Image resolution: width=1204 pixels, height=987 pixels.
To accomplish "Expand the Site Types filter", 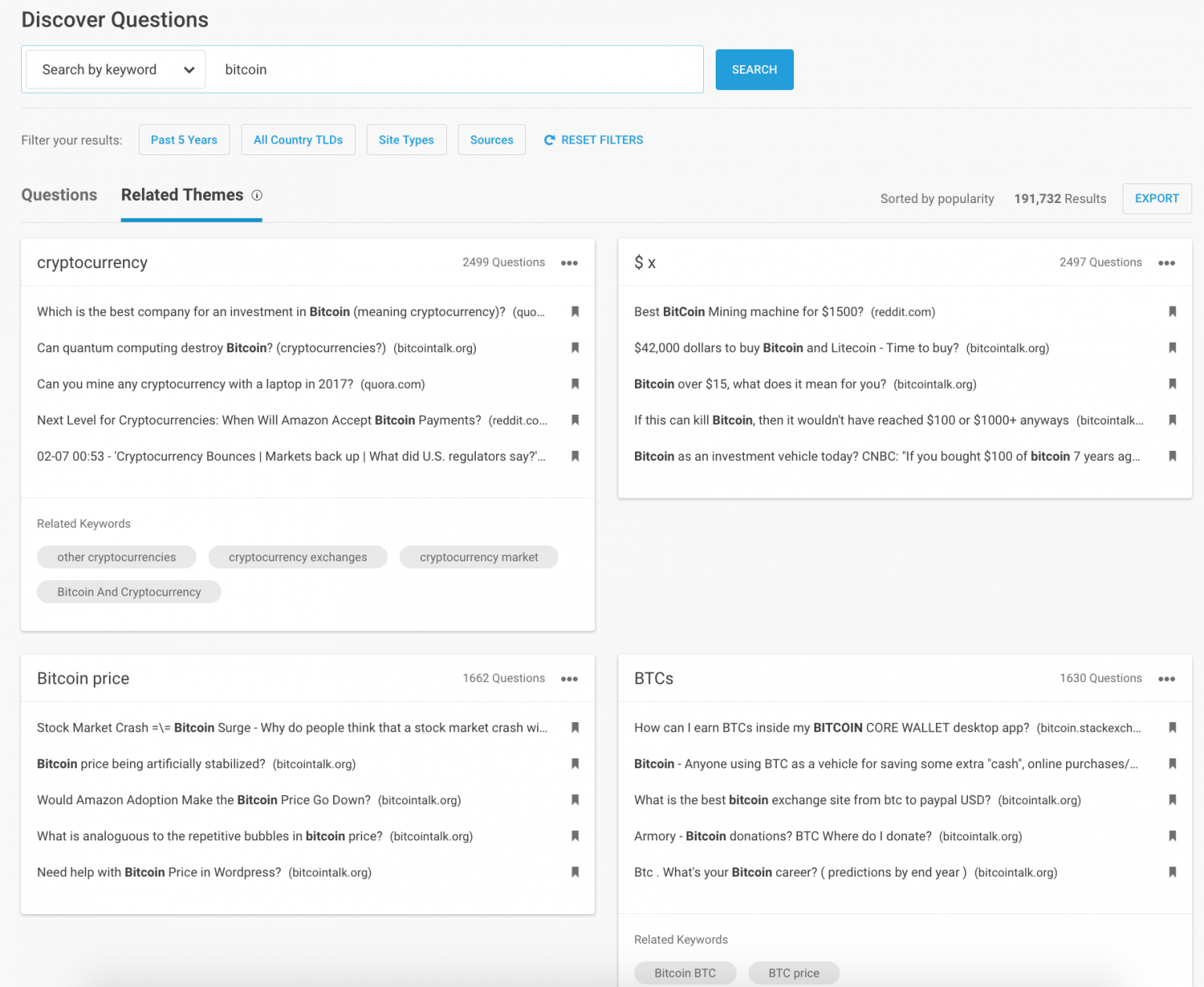I will tap(406, 140).
